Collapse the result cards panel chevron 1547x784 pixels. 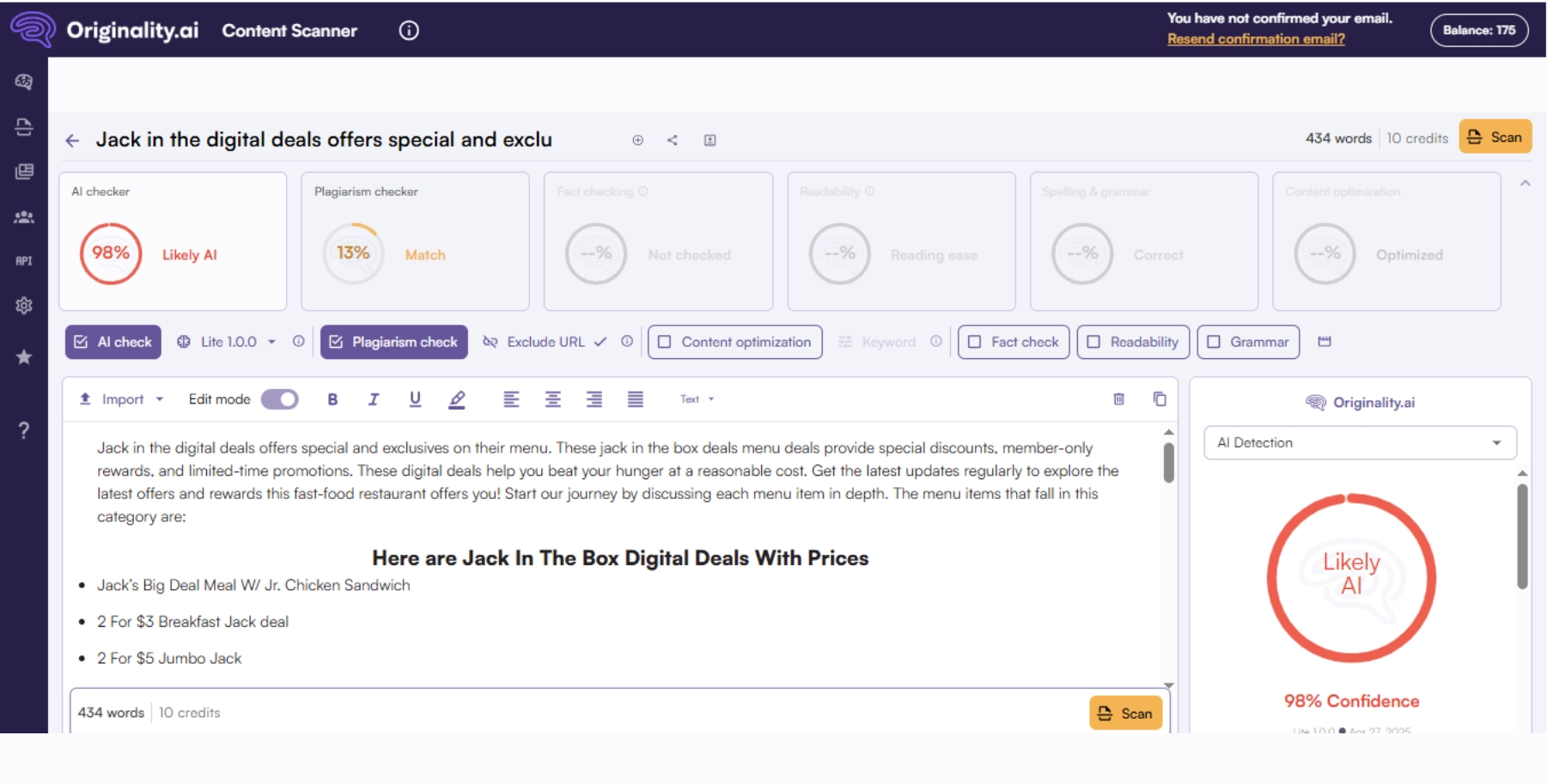[x=1526, y=183]
